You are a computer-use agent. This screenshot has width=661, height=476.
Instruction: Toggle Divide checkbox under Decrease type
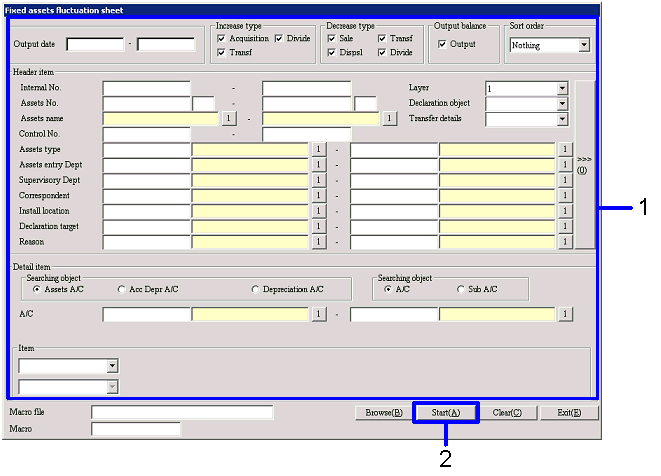pos(382,53)
